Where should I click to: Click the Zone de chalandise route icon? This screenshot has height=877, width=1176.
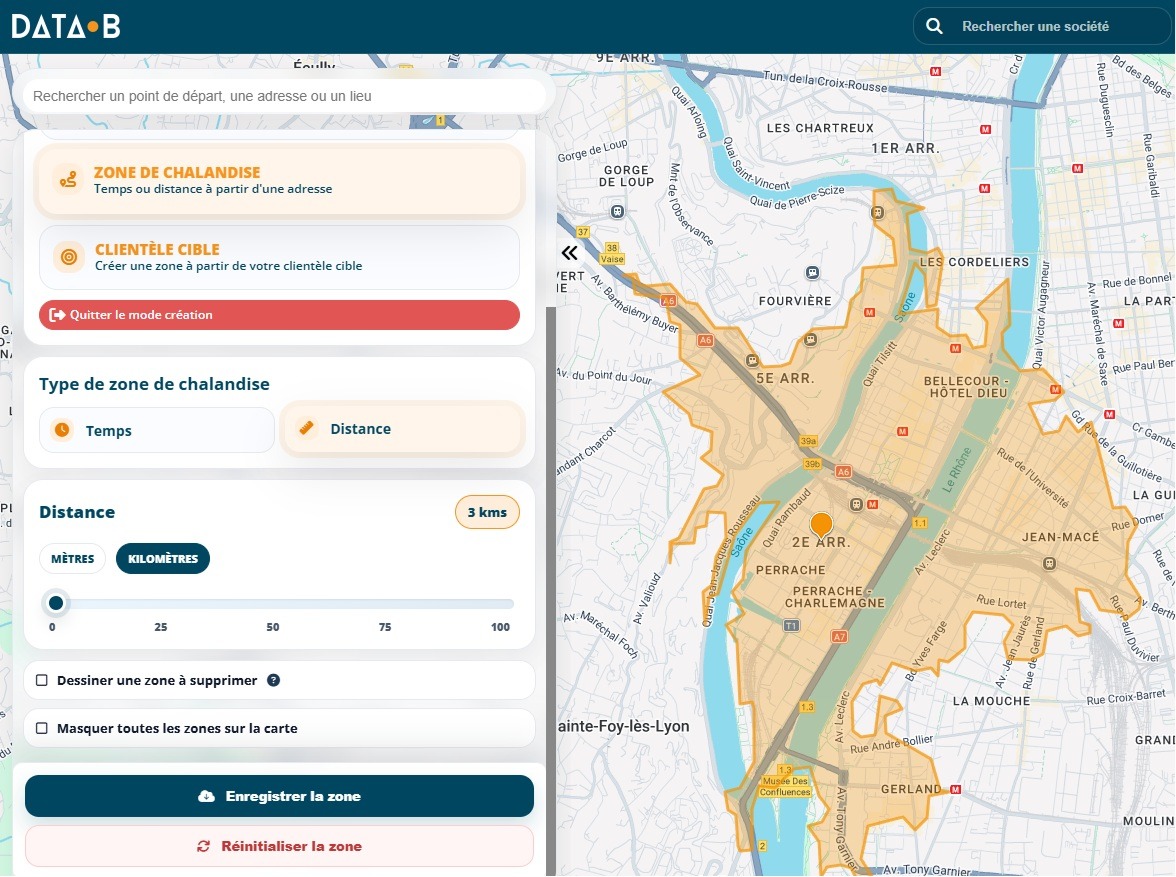coord(68,179)
